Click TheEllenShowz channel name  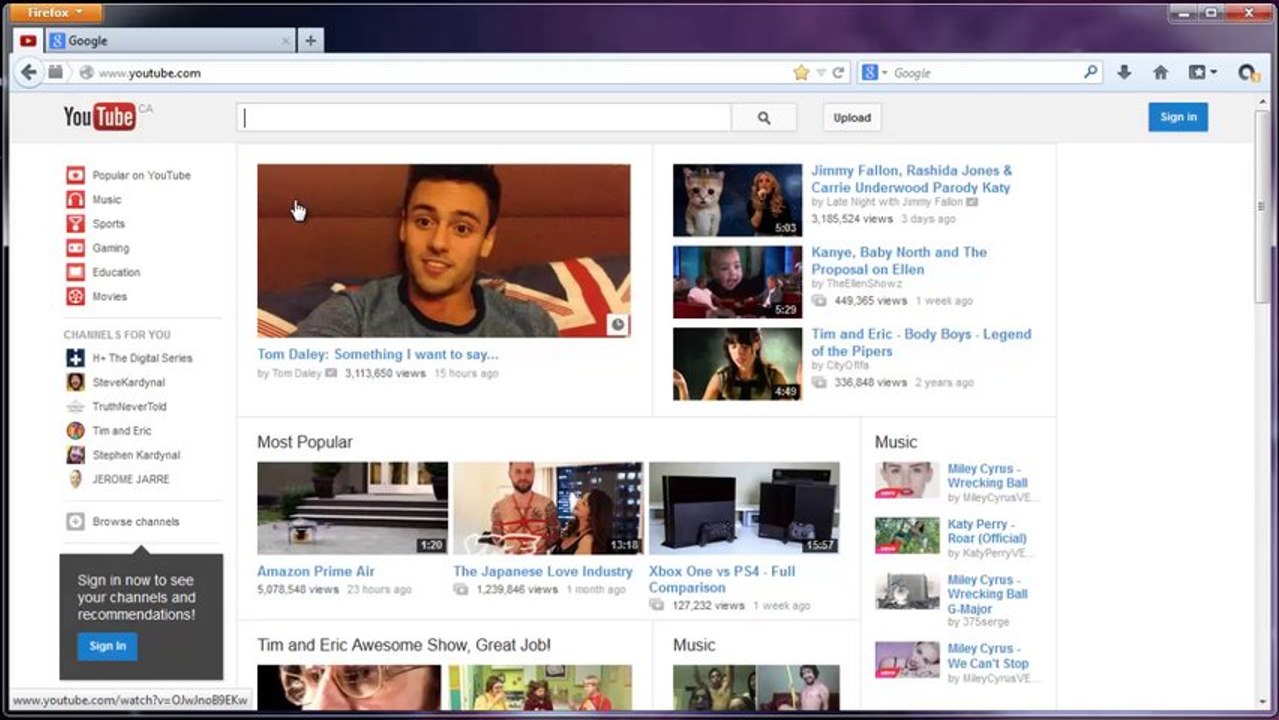[863, 284]
